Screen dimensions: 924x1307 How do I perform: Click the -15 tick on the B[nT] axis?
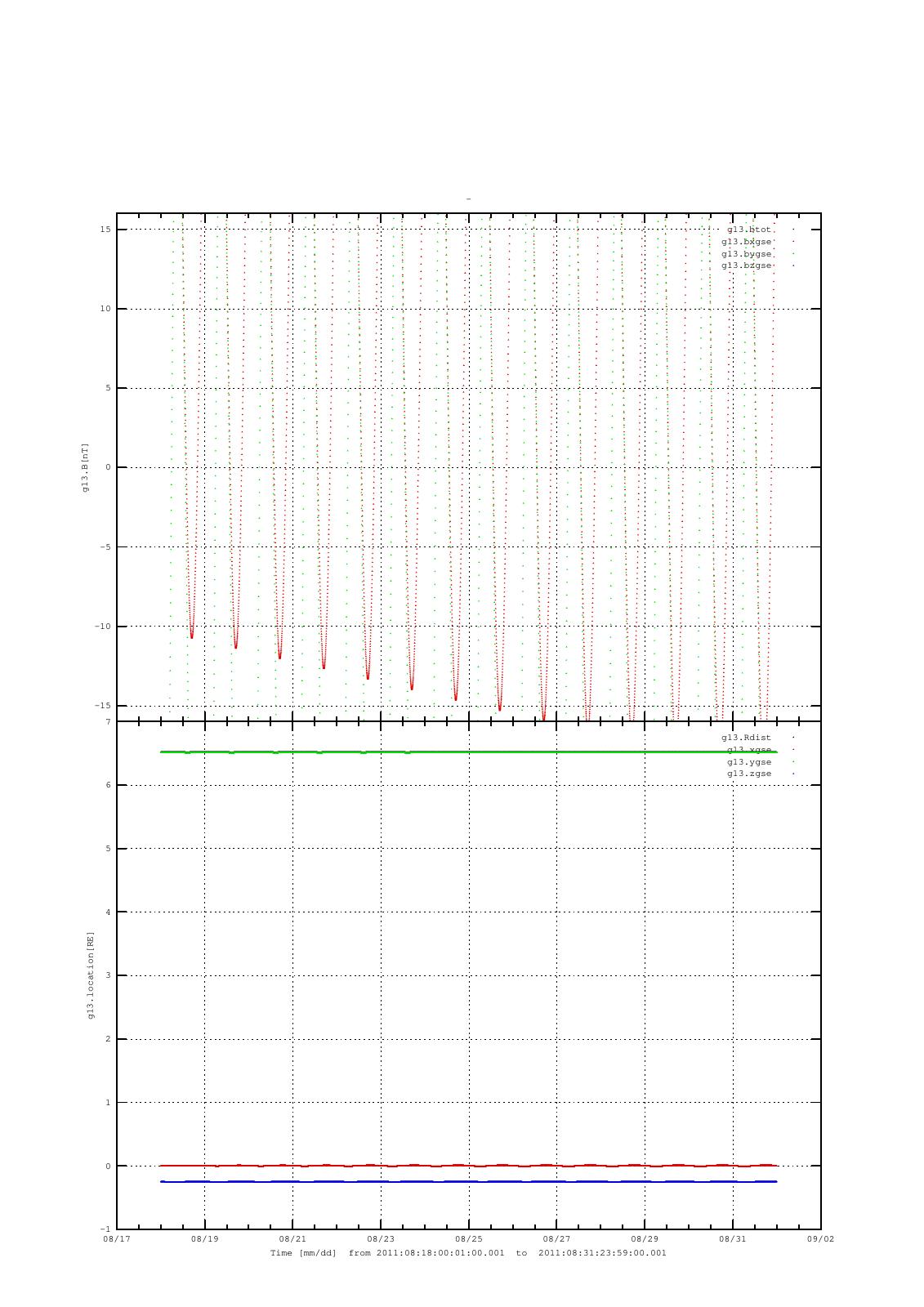103,706
